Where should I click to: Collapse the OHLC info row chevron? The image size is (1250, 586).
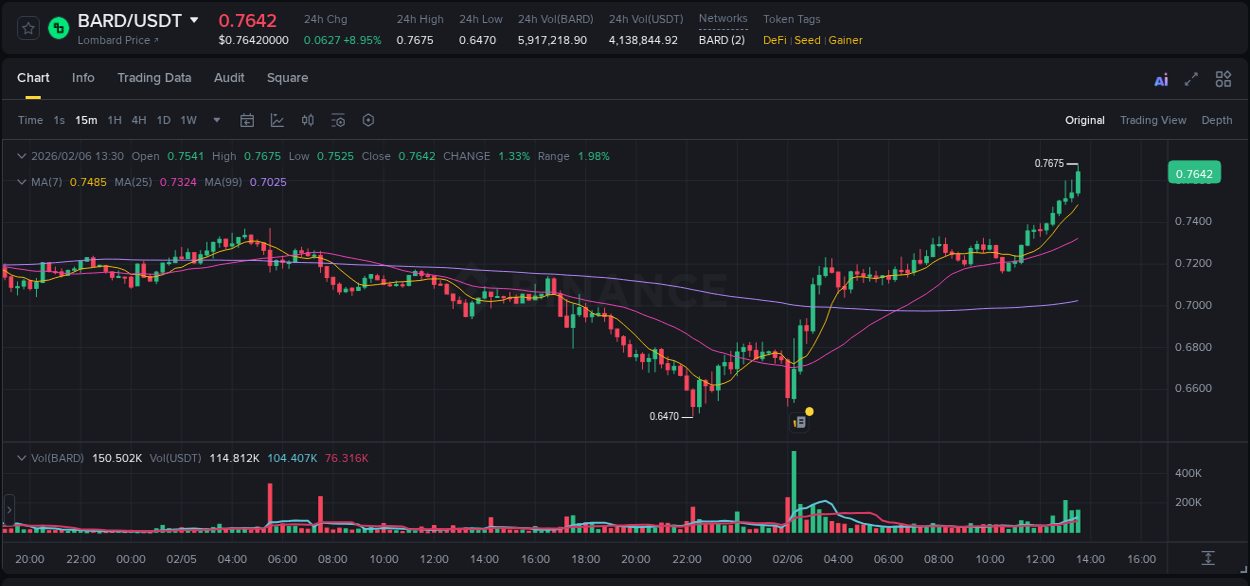coord(22,156)
